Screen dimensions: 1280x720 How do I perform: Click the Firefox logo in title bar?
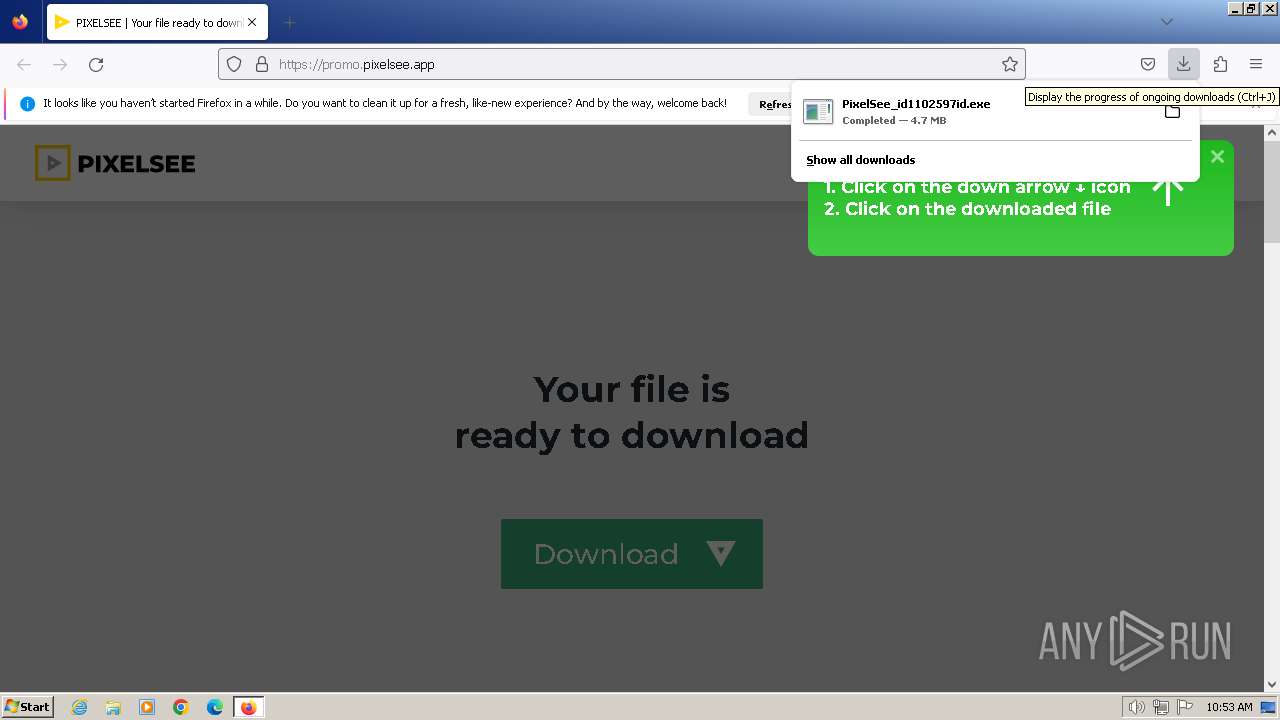coord(20,22)
